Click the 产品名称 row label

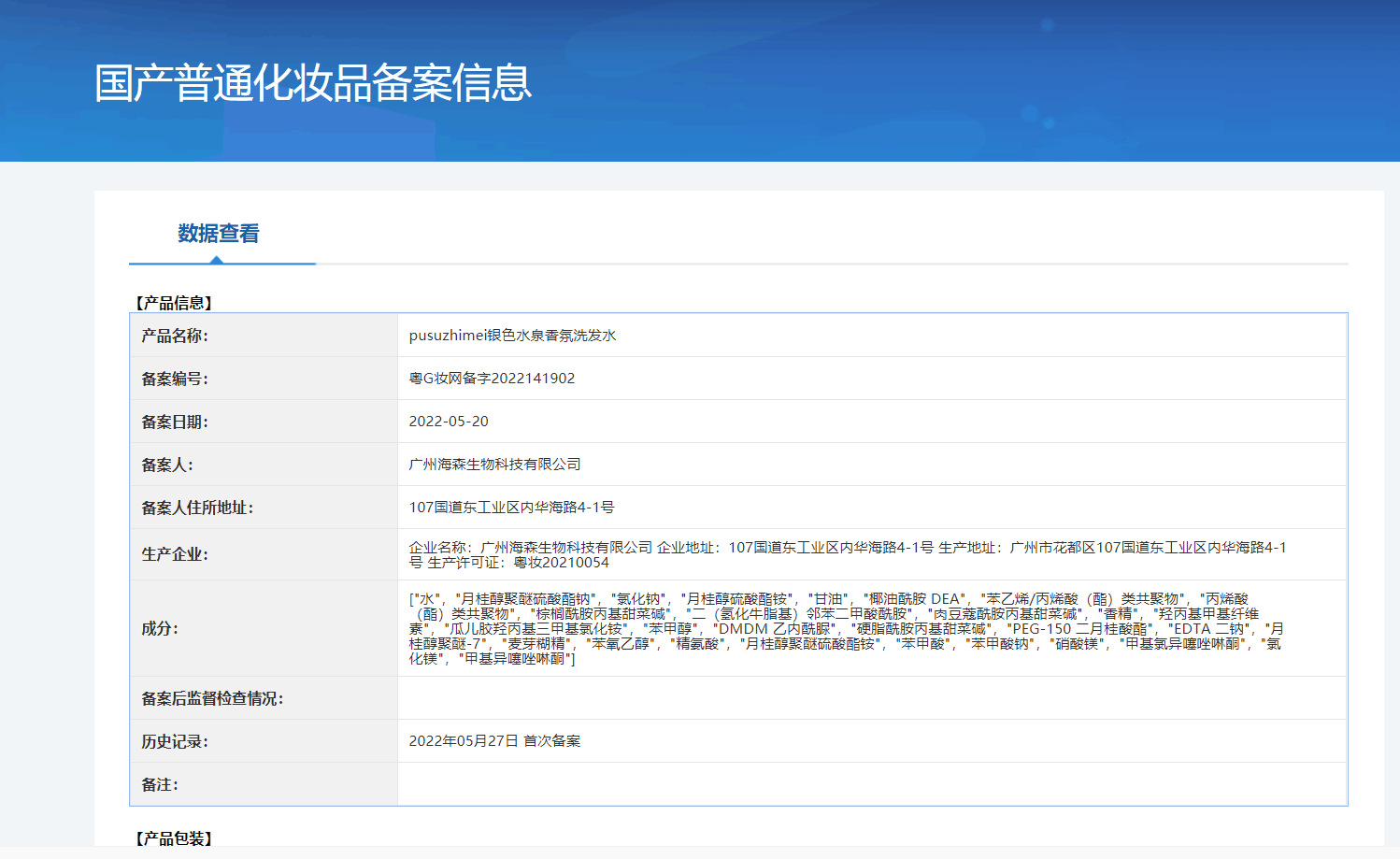point(175,336)
